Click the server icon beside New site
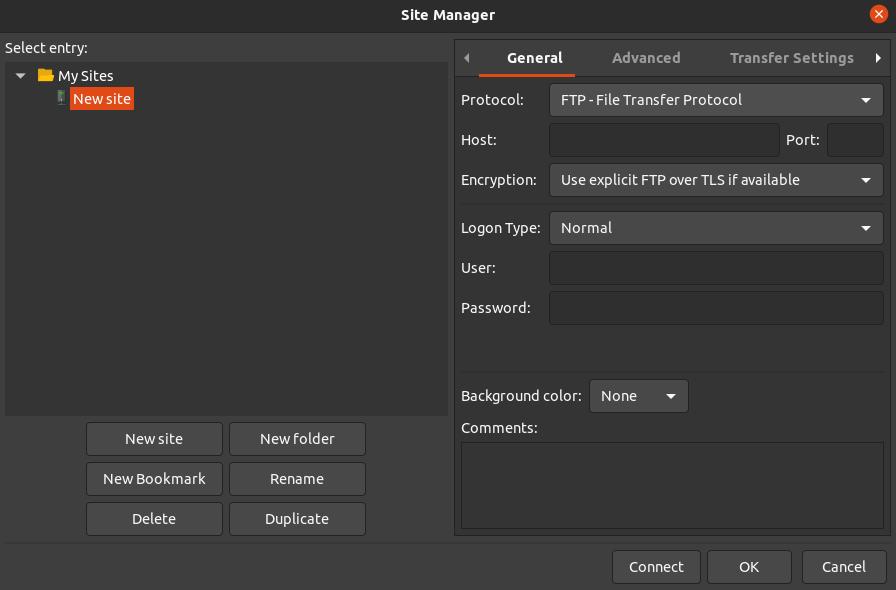The image size is (896, 590). (61, 98)
